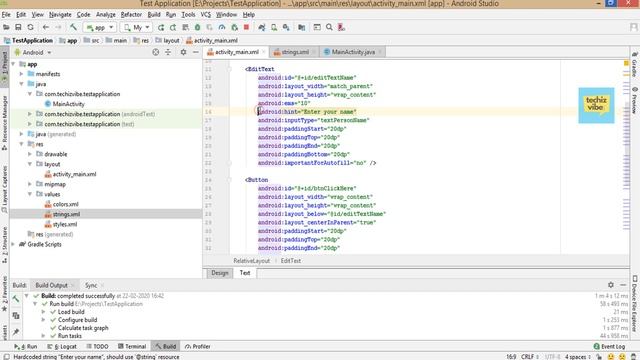640x360 pixels.
Task: Select the Sync tab in Build panel
Action: coord(91,285)
